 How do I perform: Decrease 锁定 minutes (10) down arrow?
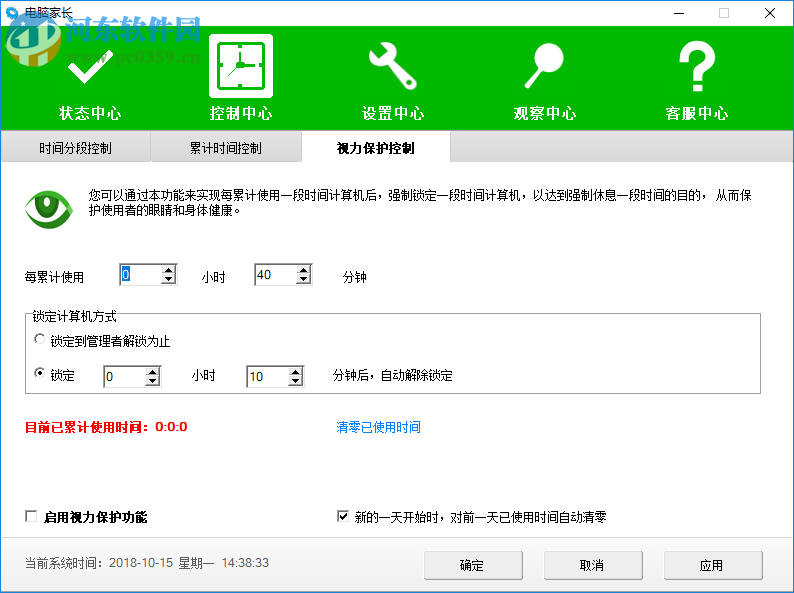point(296,381)
